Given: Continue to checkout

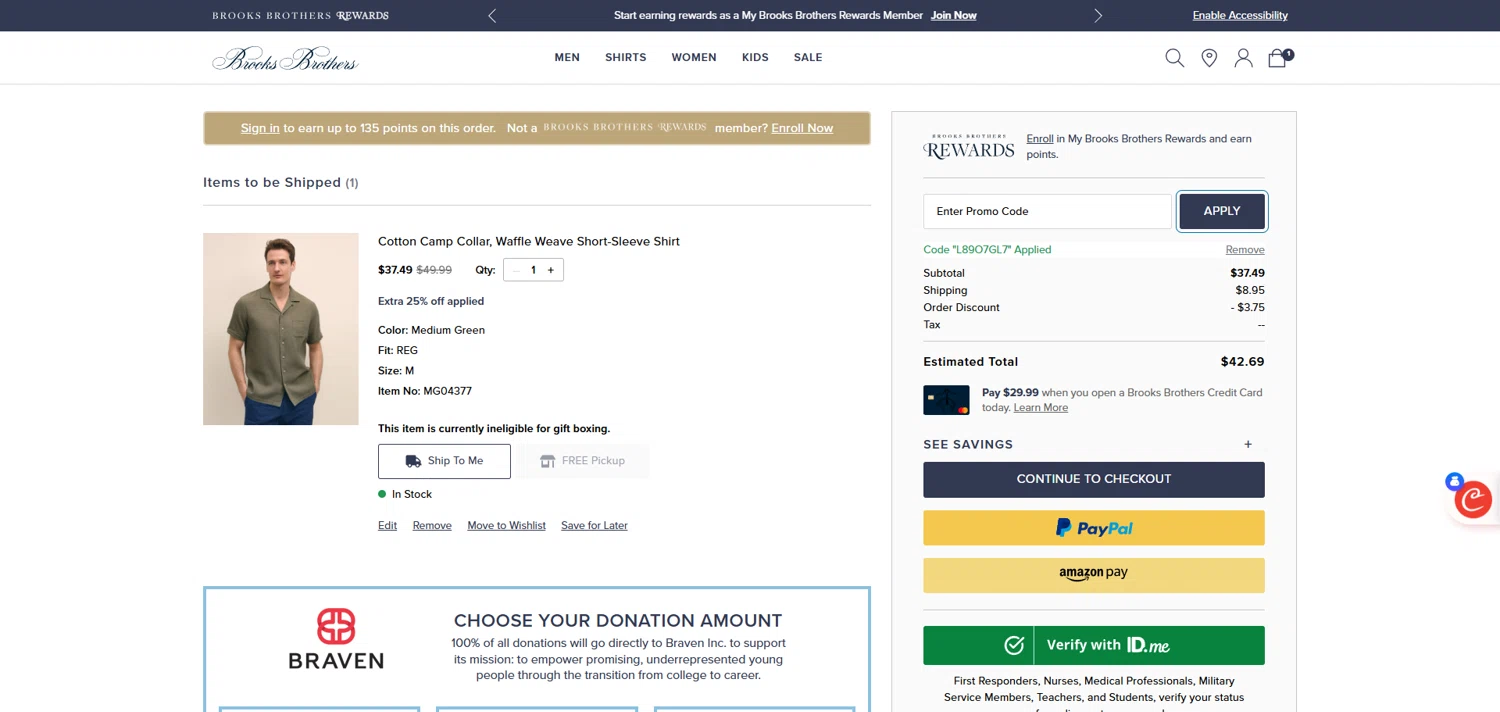Looking at the screenshot, I should (1093, 480).
